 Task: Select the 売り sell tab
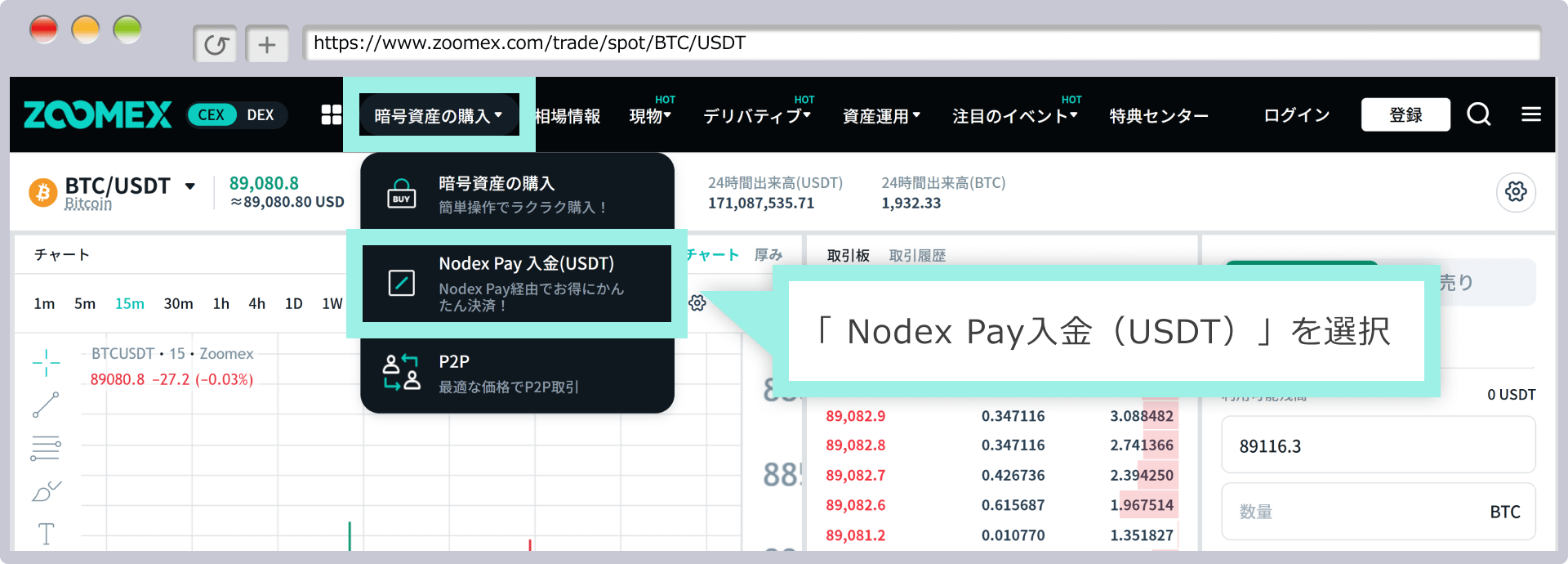point(1455,282)
